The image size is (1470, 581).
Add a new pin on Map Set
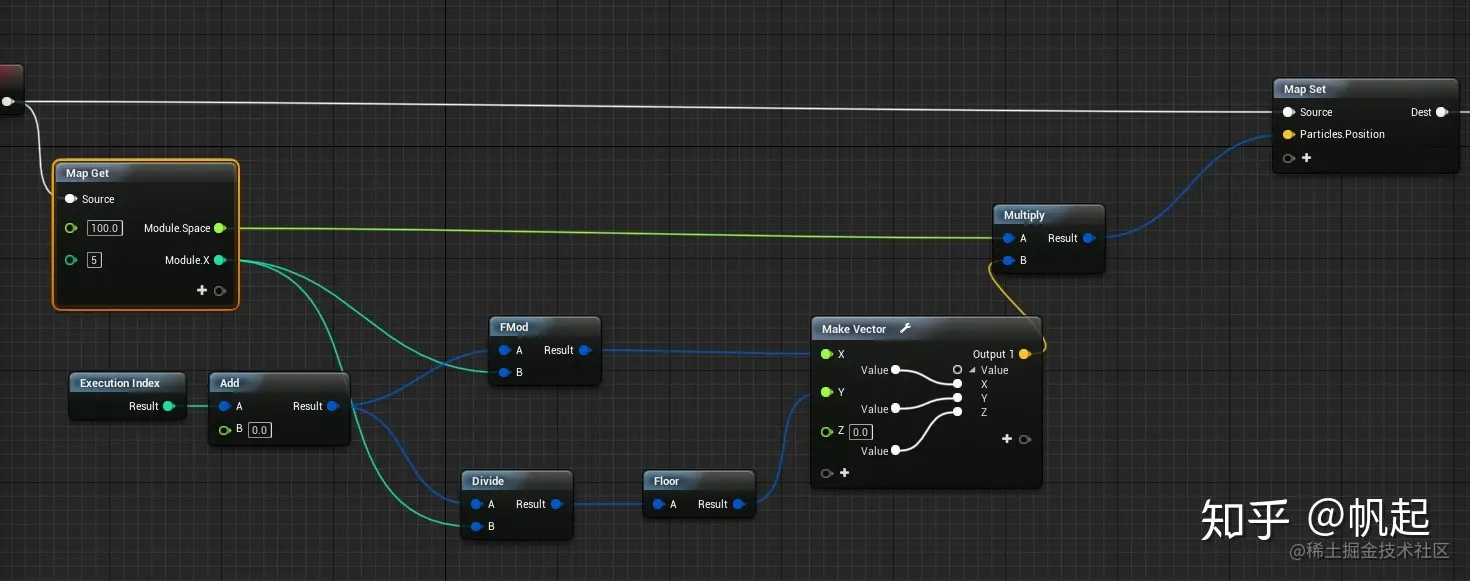(1306, 158)
